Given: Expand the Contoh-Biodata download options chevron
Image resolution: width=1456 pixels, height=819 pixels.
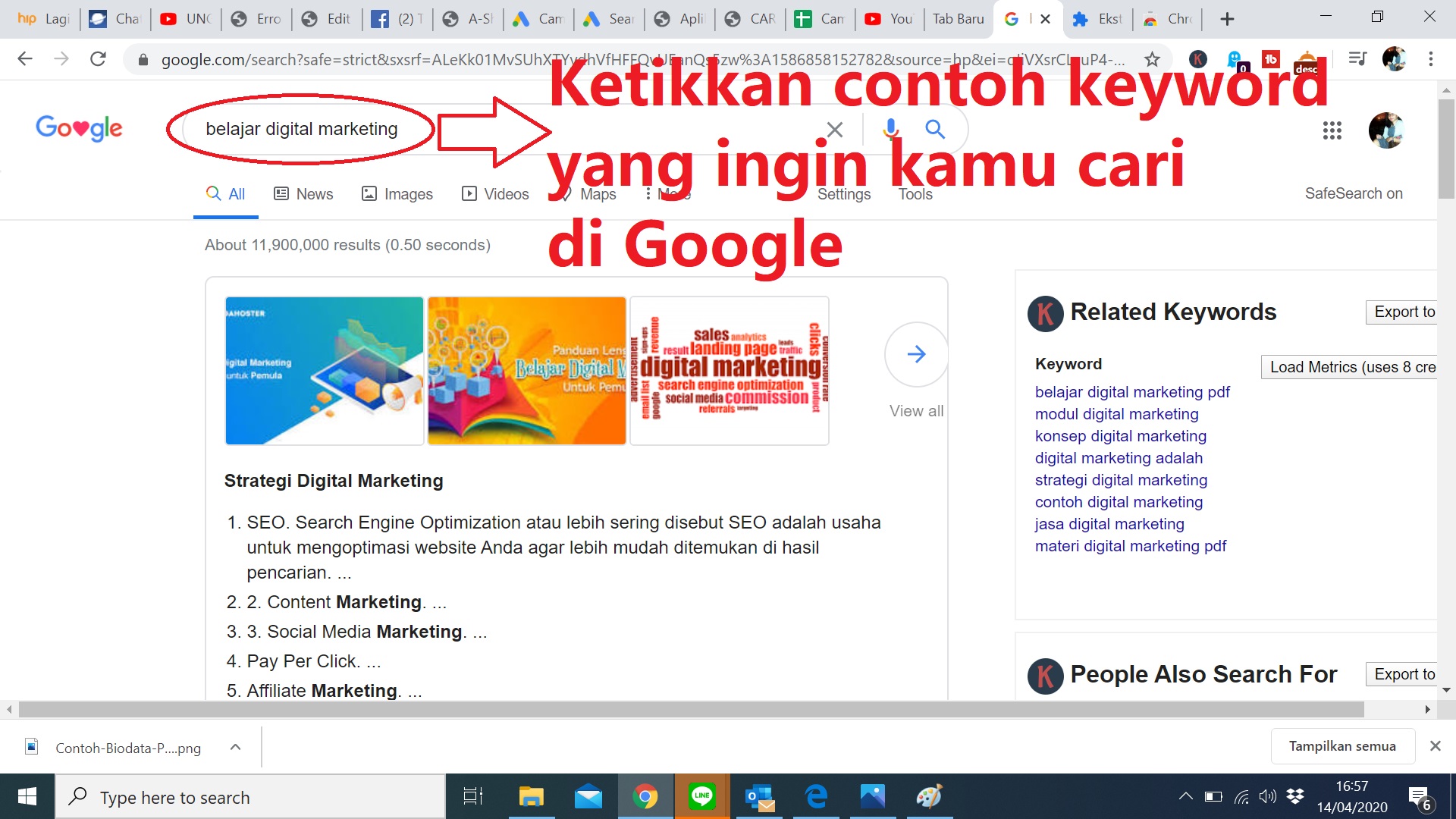Looking at the screenshot, I should pyautogui.click(x=236, y=747).
